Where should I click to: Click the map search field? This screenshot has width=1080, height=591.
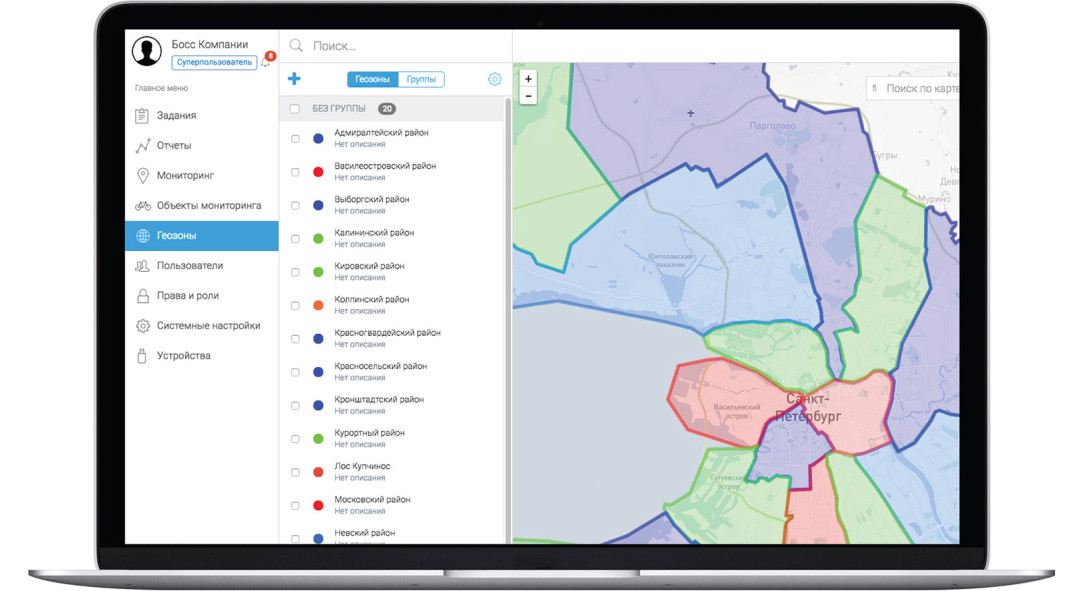(920, 89)
